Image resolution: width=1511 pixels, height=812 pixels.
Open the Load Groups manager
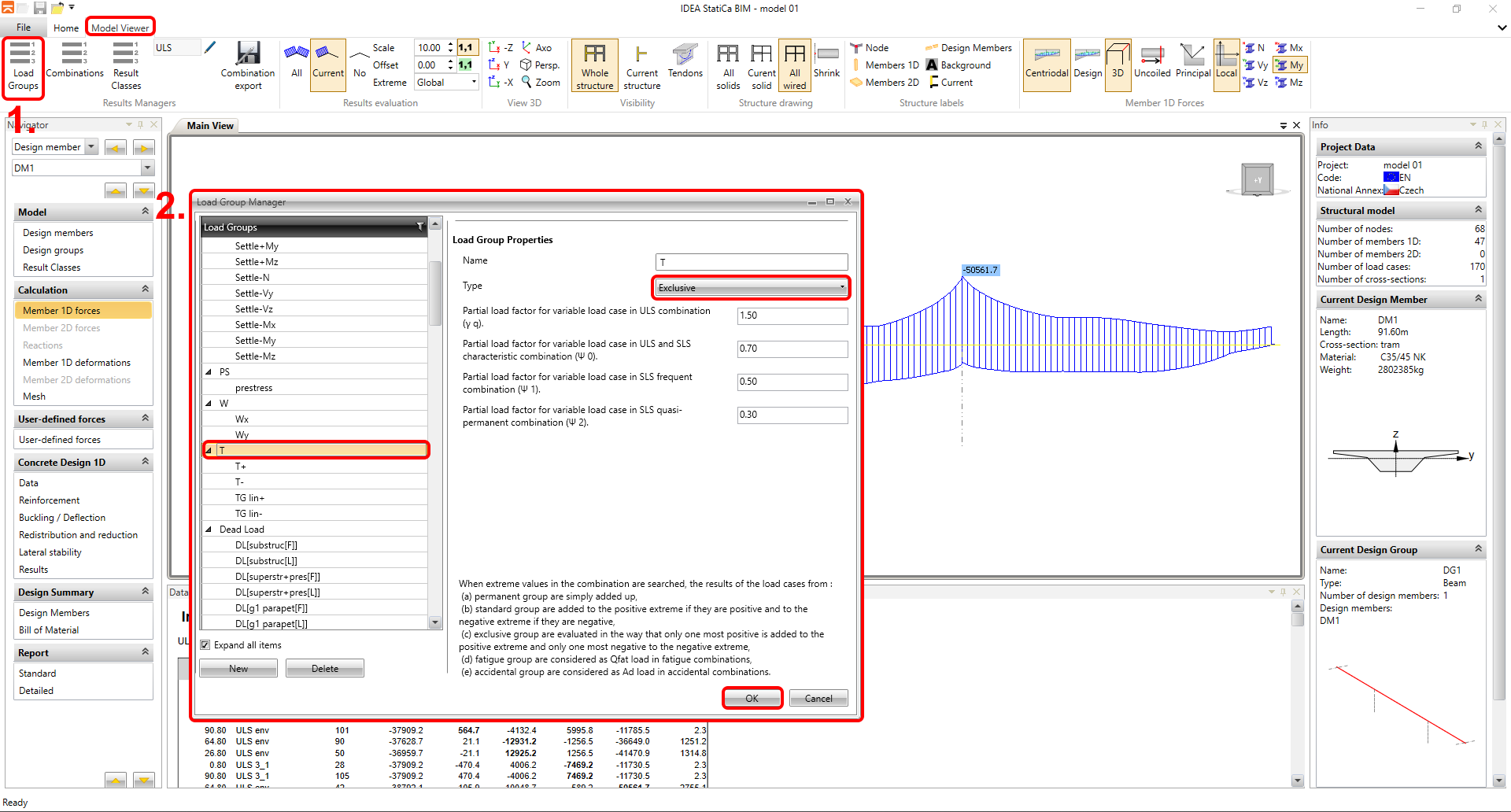(x=23, y=66)
